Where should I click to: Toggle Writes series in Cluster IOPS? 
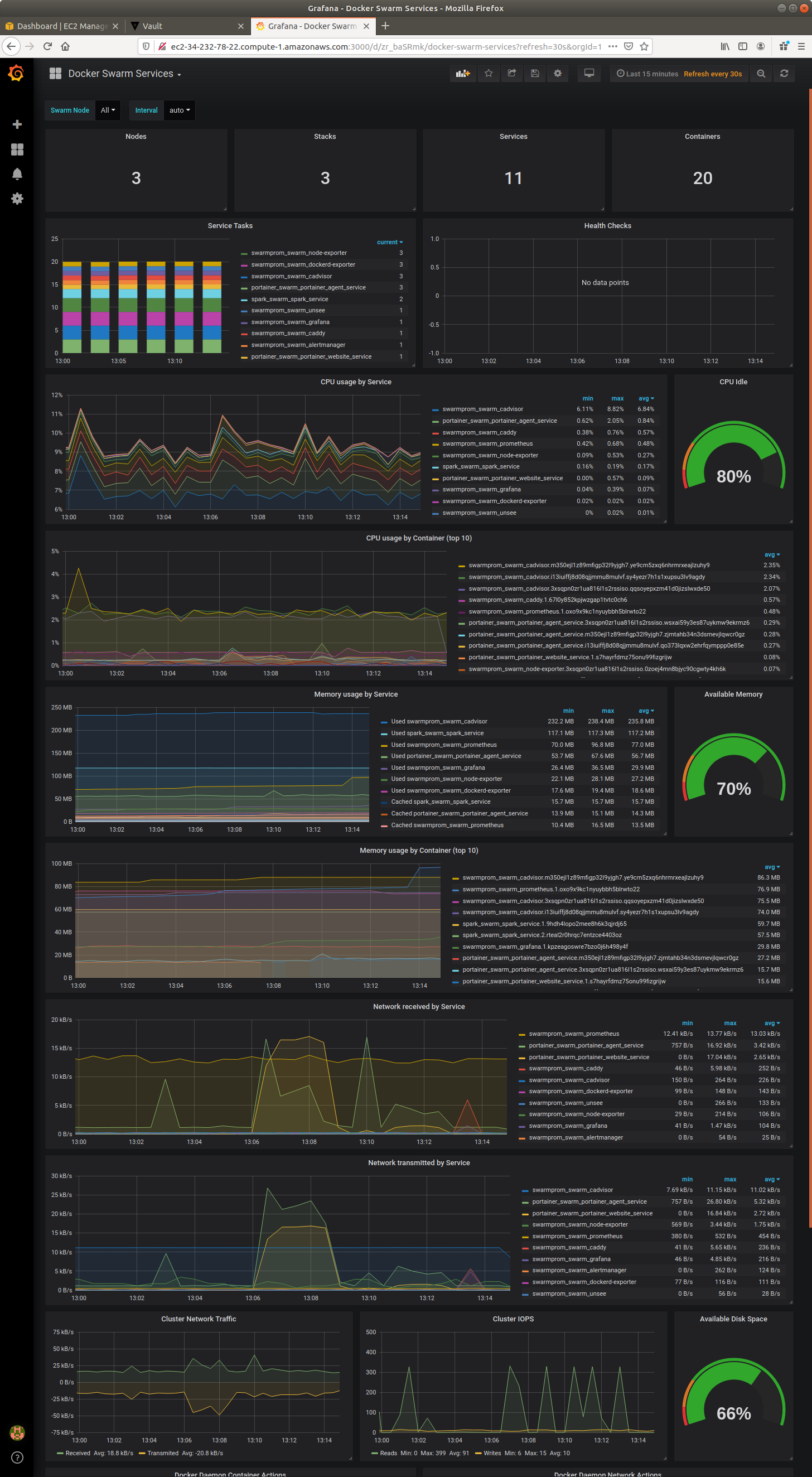[x=492, y=1453]
